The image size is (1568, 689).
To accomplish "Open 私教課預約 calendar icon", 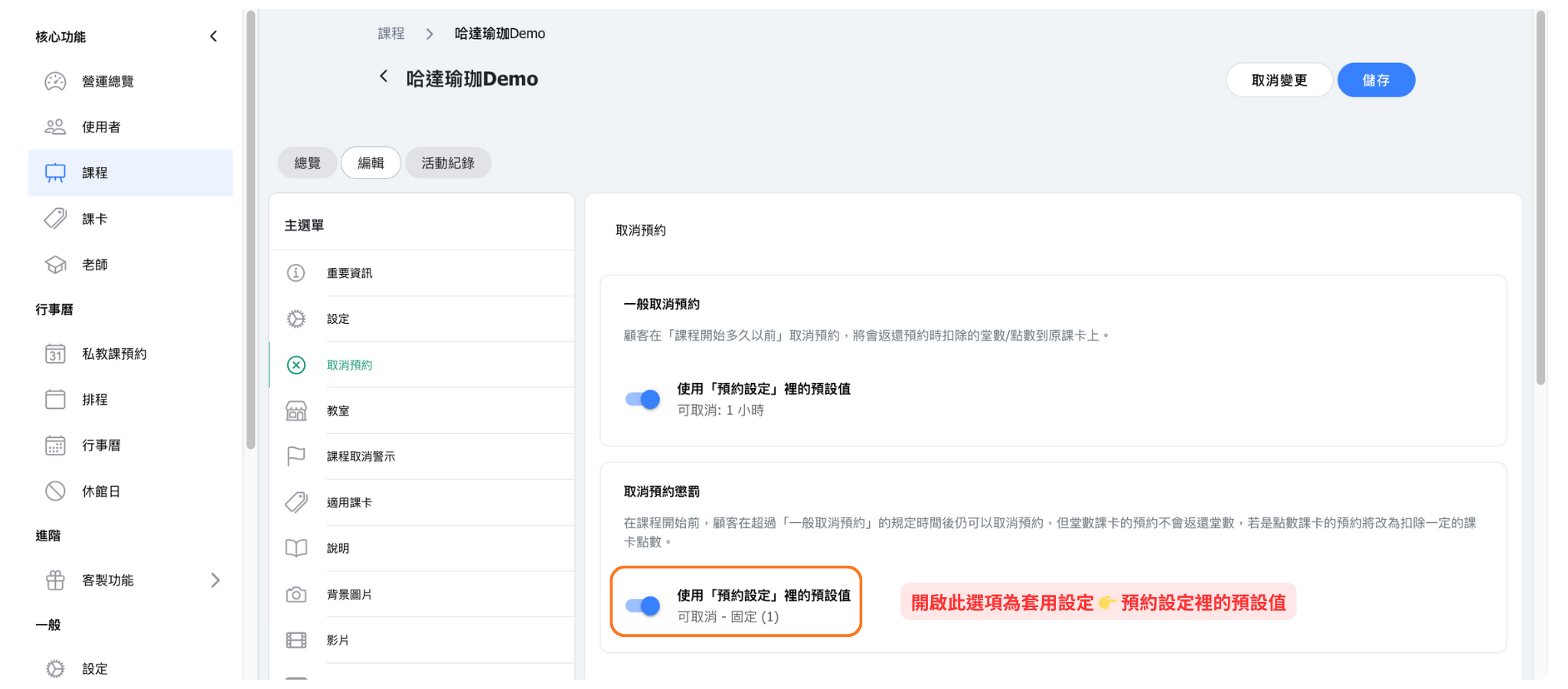I will coord(55,354).
